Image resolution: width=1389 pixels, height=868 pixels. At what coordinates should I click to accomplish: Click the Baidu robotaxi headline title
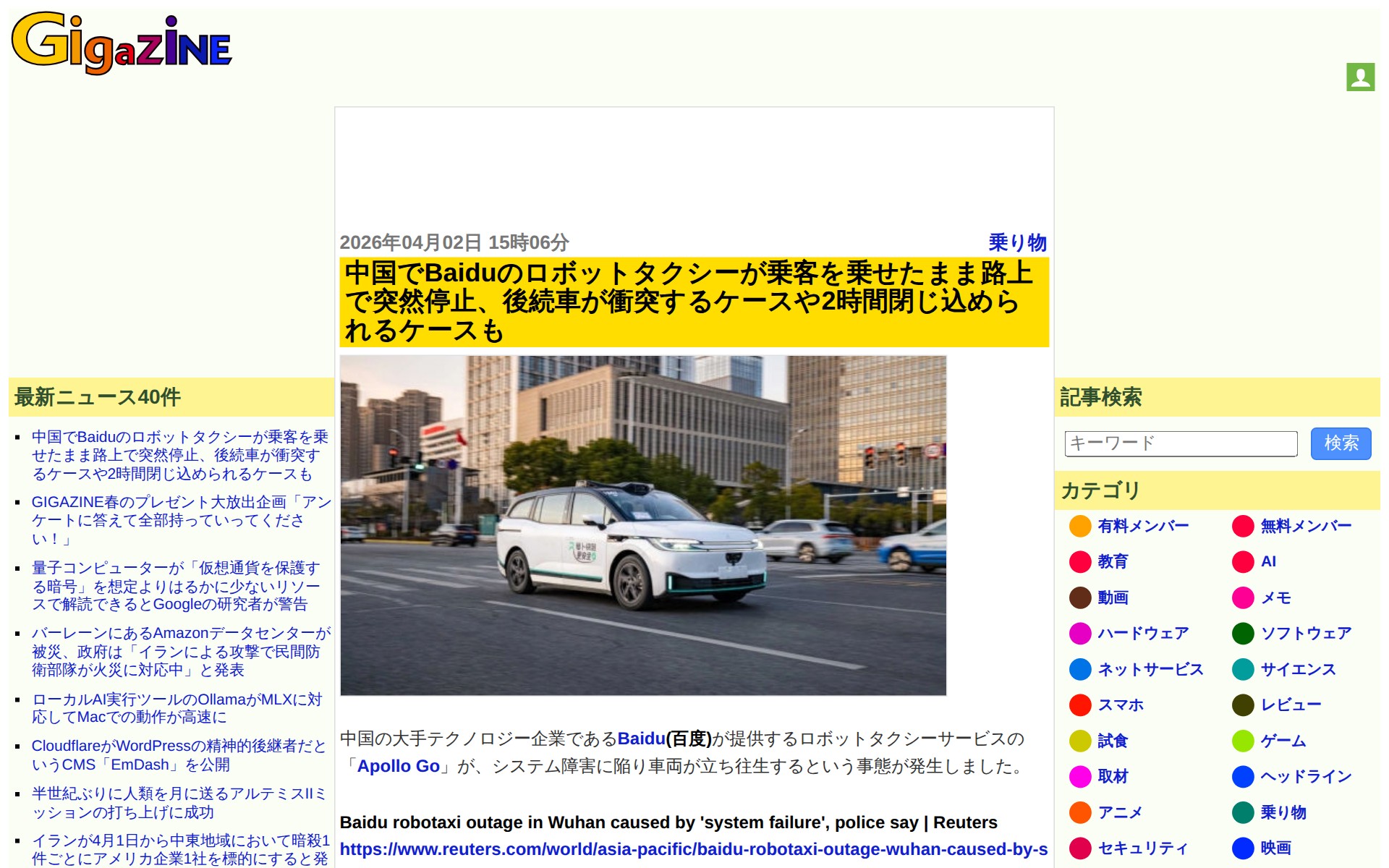click(x=694, y=302)
